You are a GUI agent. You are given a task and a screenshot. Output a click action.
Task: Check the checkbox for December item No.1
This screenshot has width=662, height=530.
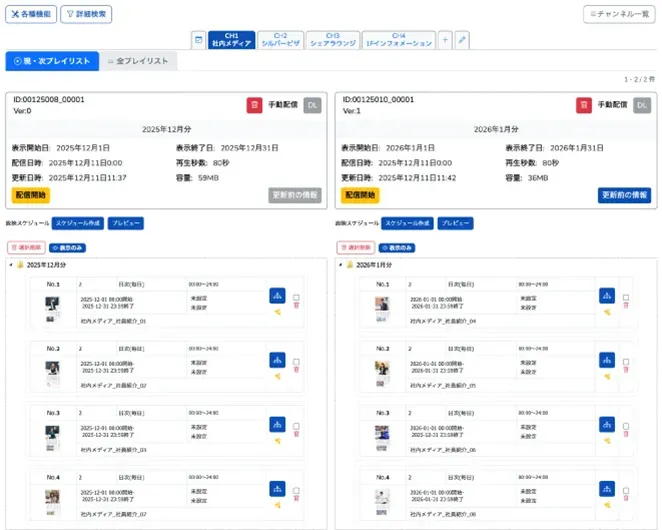click(297, 297)
